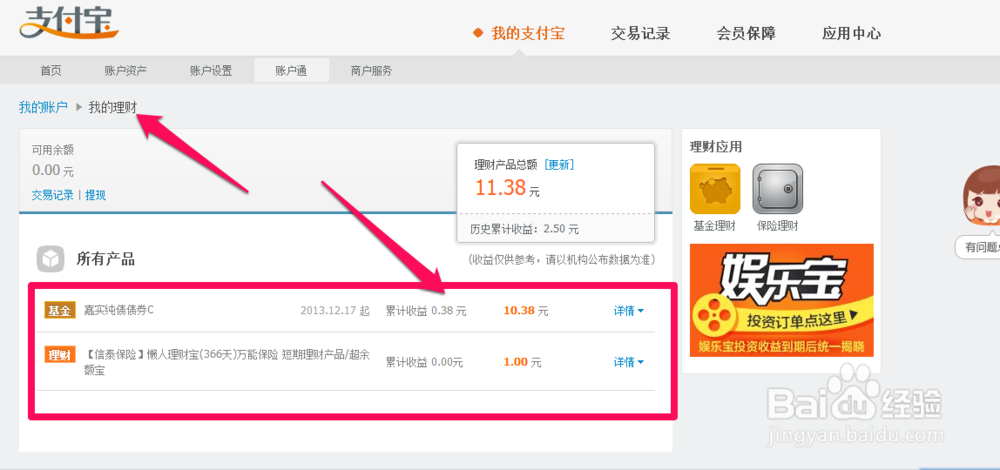The width and height of the screenshot is (1000, 470).
Task: Open the 保险理财 safe app icon
Action: coord(777,189)
